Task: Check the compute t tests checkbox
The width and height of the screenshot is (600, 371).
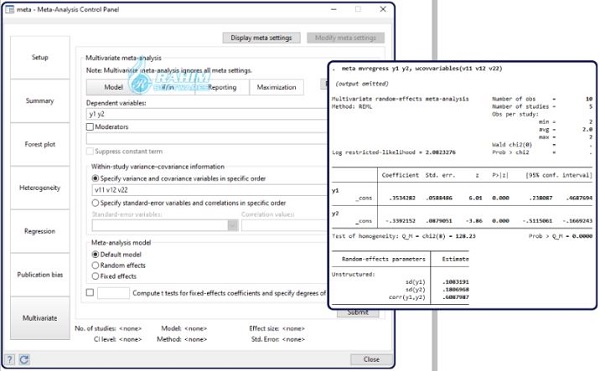Action: click(90, 293)
